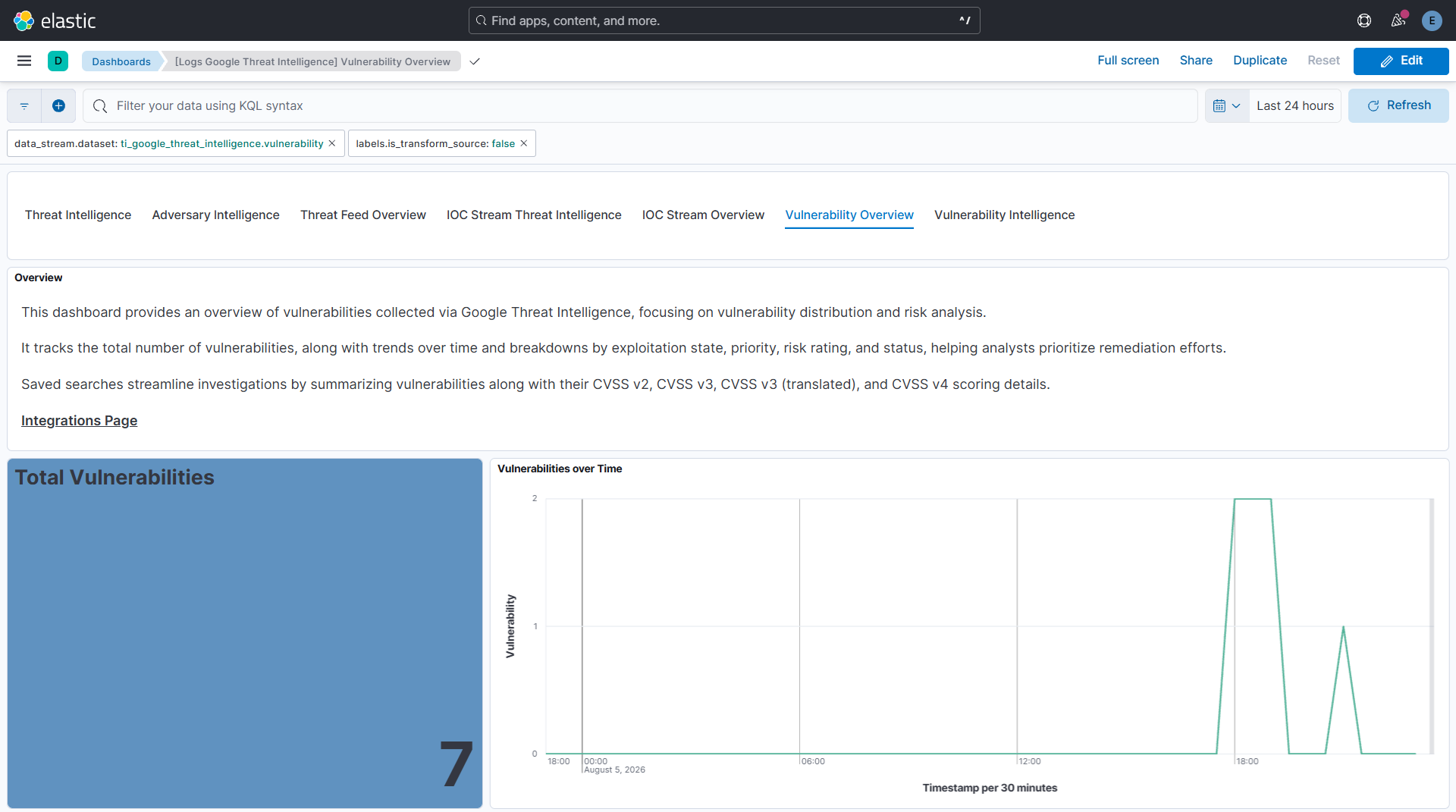
Task: Open the help menu icon
Action: [1364, 20]
